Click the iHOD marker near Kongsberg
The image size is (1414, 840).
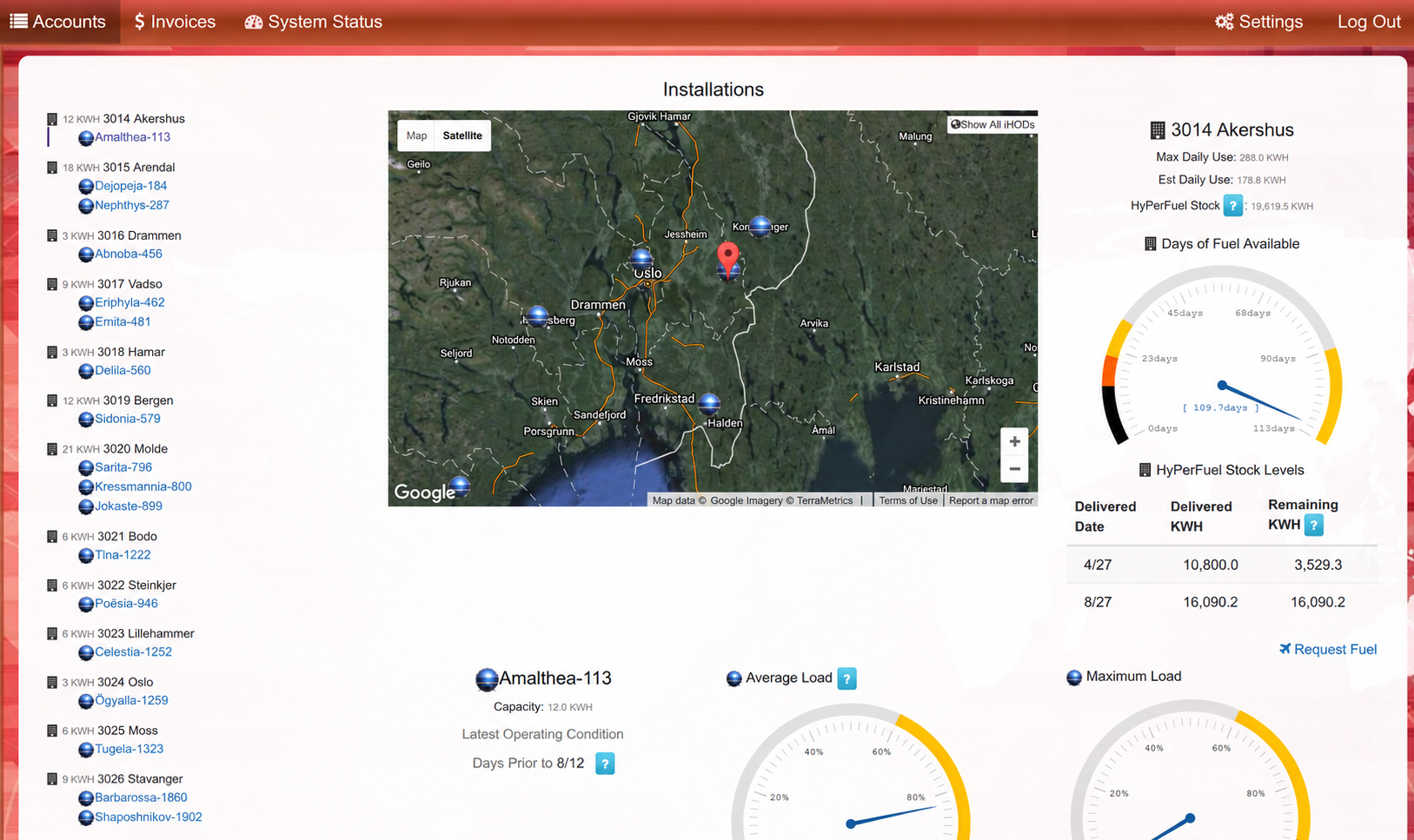tap(538, 316)
